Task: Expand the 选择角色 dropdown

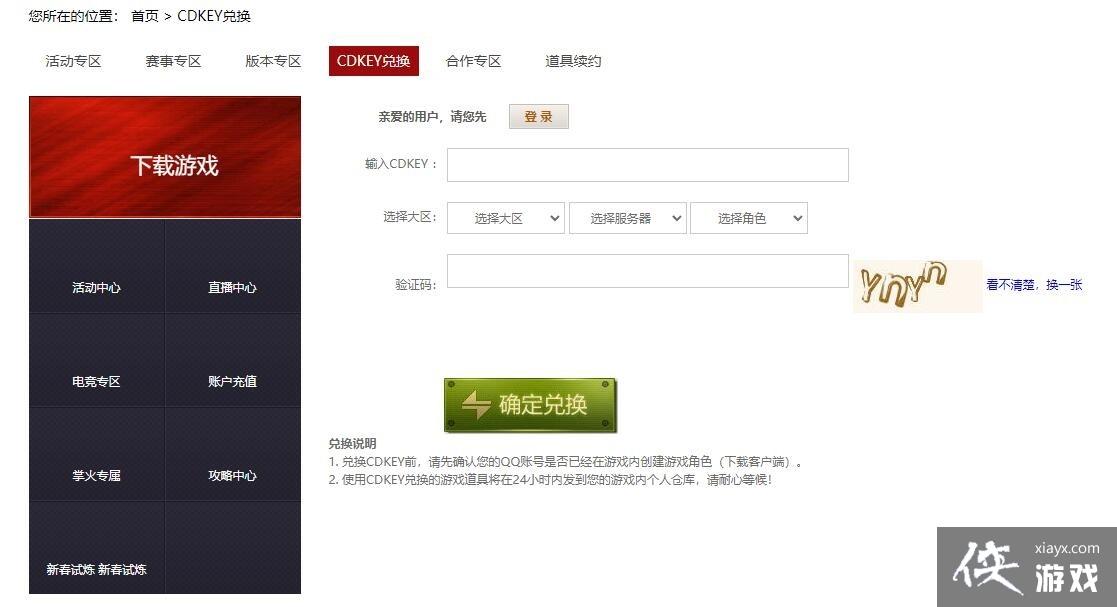Action: pos(749,218)
